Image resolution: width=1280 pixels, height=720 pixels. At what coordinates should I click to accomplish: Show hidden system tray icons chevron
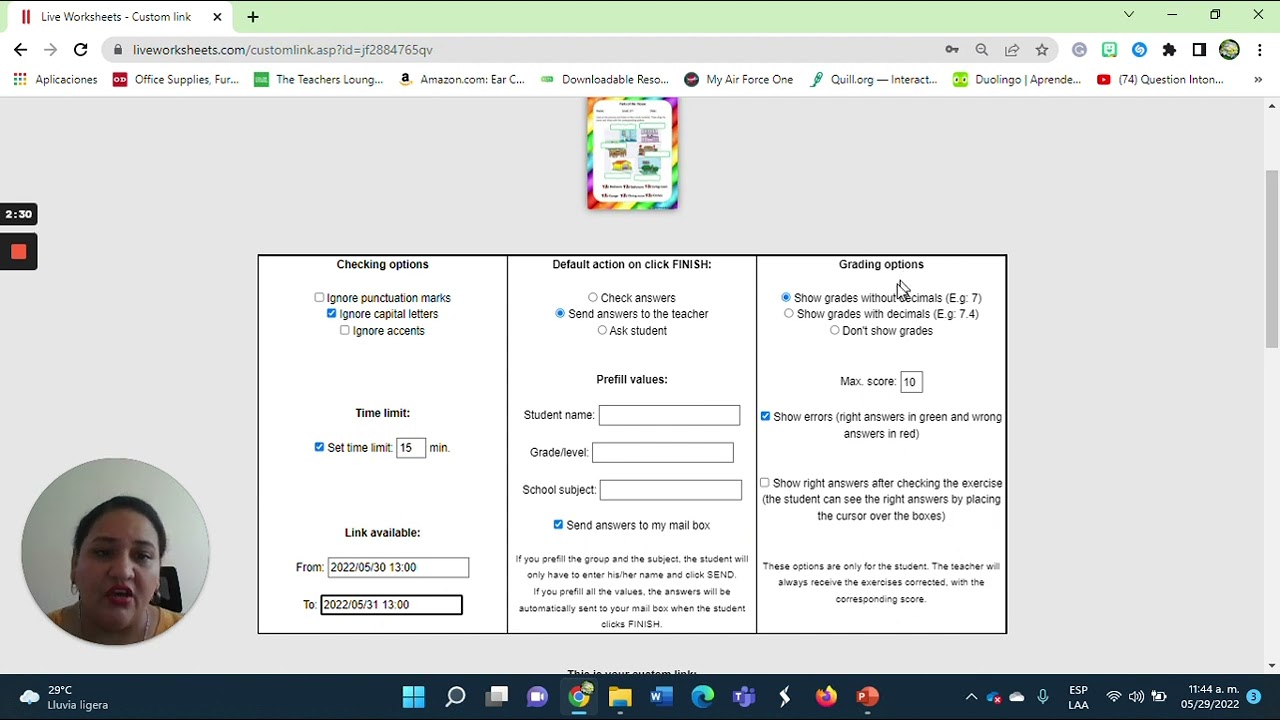[971, 697]
